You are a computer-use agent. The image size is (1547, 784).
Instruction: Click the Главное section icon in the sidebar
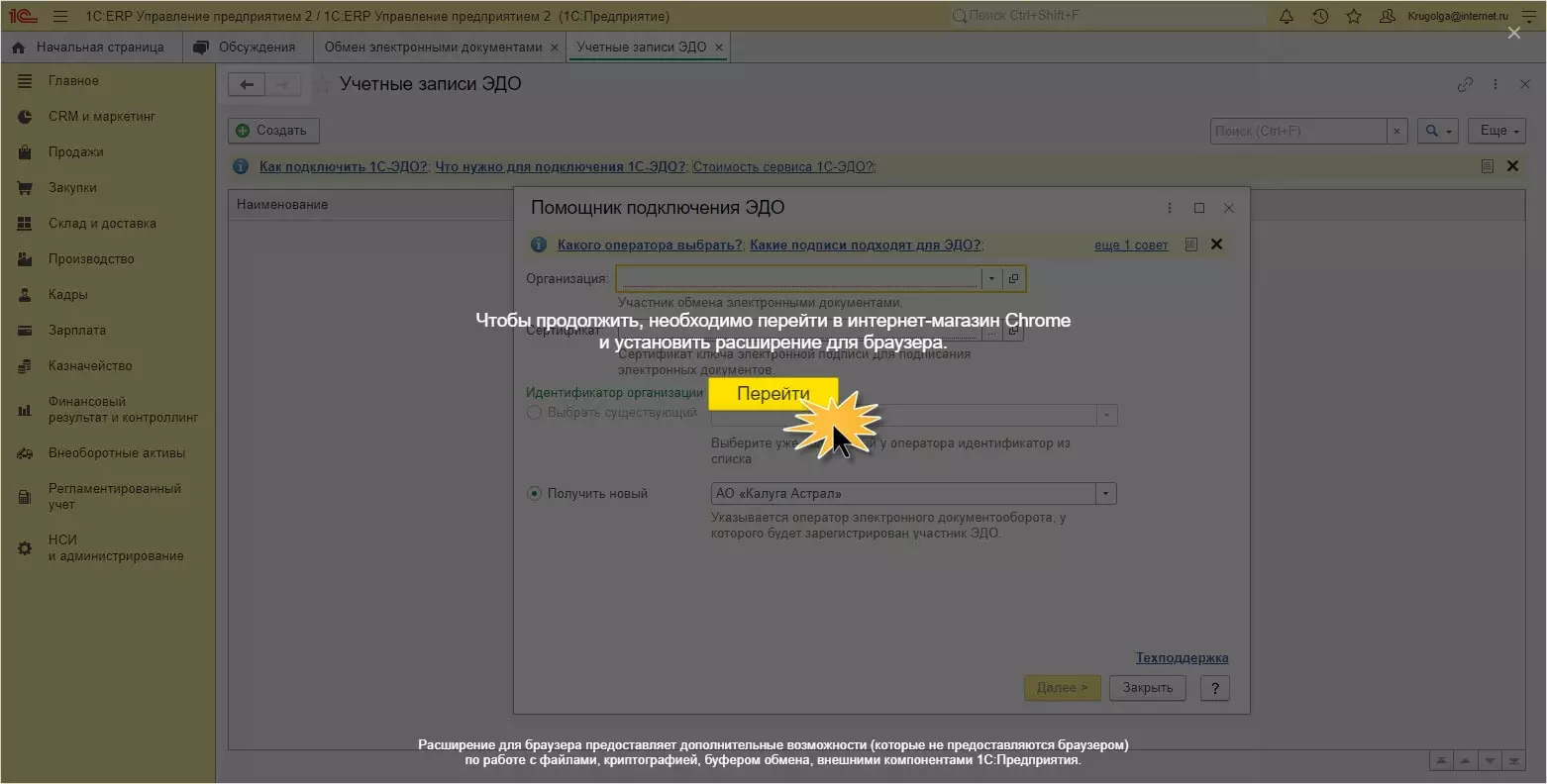pyautogui.click(x=25, y=81)
